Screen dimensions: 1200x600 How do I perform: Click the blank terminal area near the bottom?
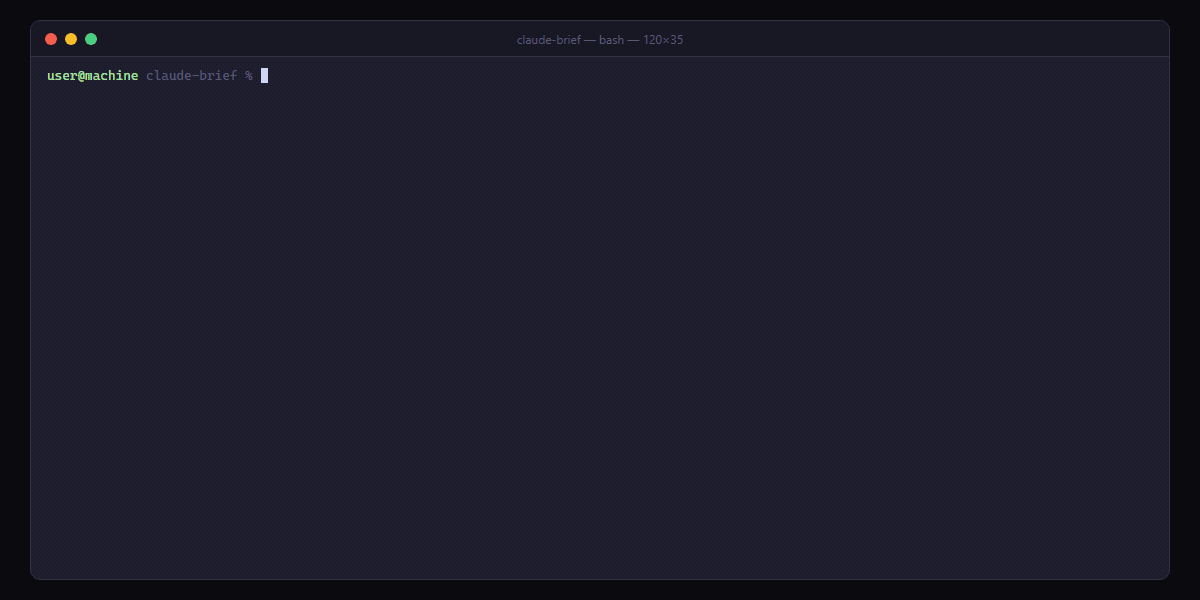[x=600, y=540]
